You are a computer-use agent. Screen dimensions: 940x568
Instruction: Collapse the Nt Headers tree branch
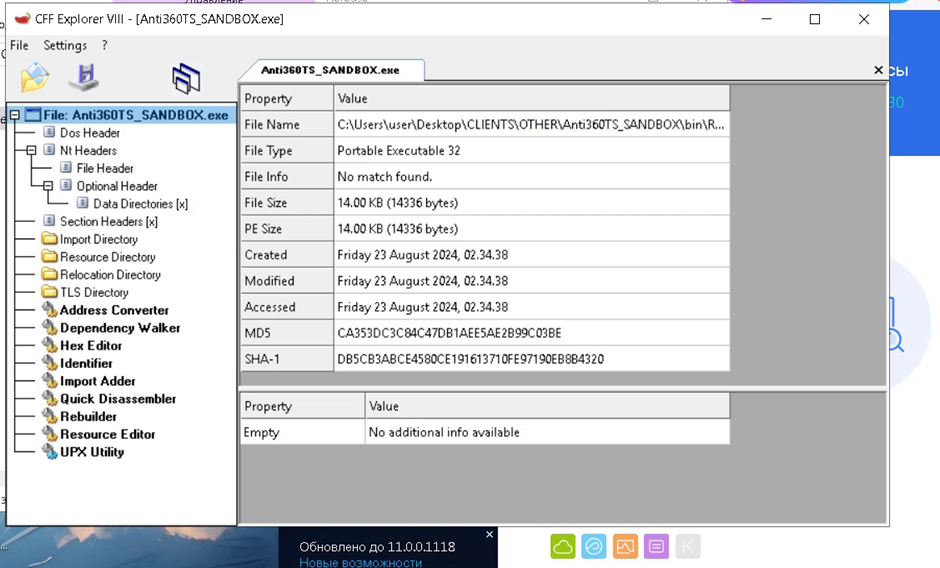click(32, 150)
